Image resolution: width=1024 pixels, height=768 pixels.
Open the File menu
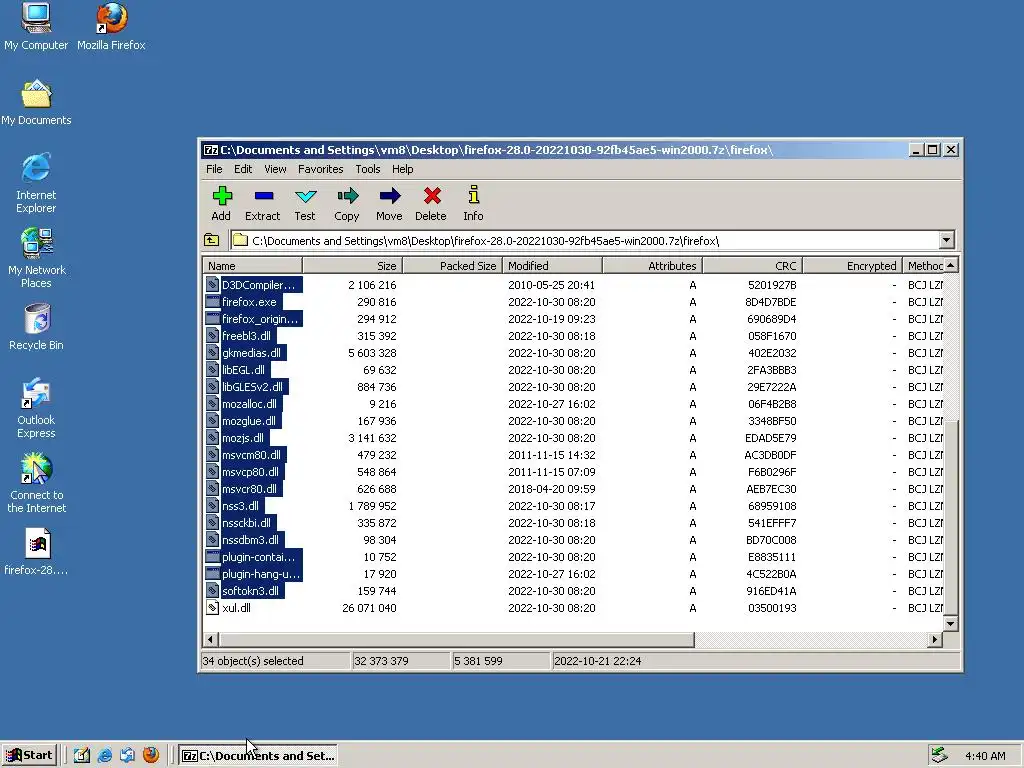[214, 169]
